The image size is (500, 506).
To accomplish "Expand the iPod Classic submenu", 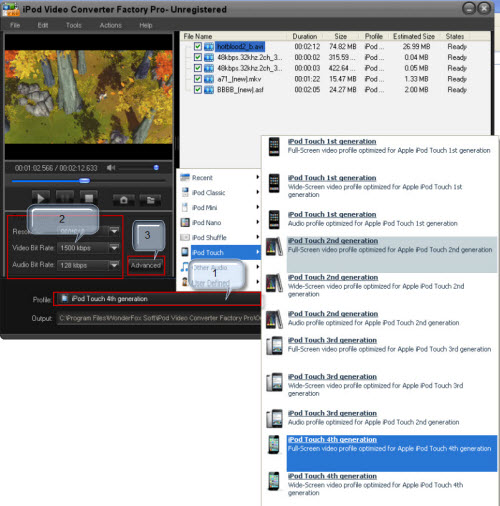I will coord(257,192).
